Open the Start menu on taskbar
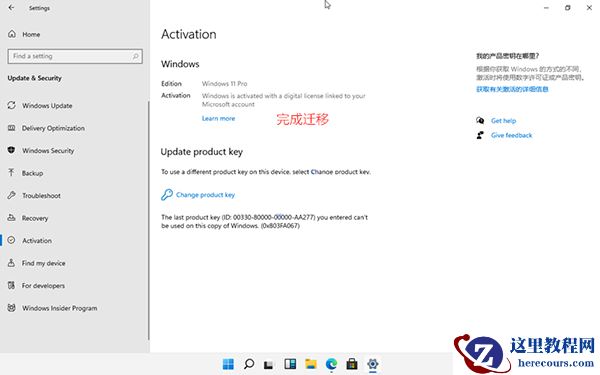The height and width of the screenshot is (375, 600). point(228,364)
